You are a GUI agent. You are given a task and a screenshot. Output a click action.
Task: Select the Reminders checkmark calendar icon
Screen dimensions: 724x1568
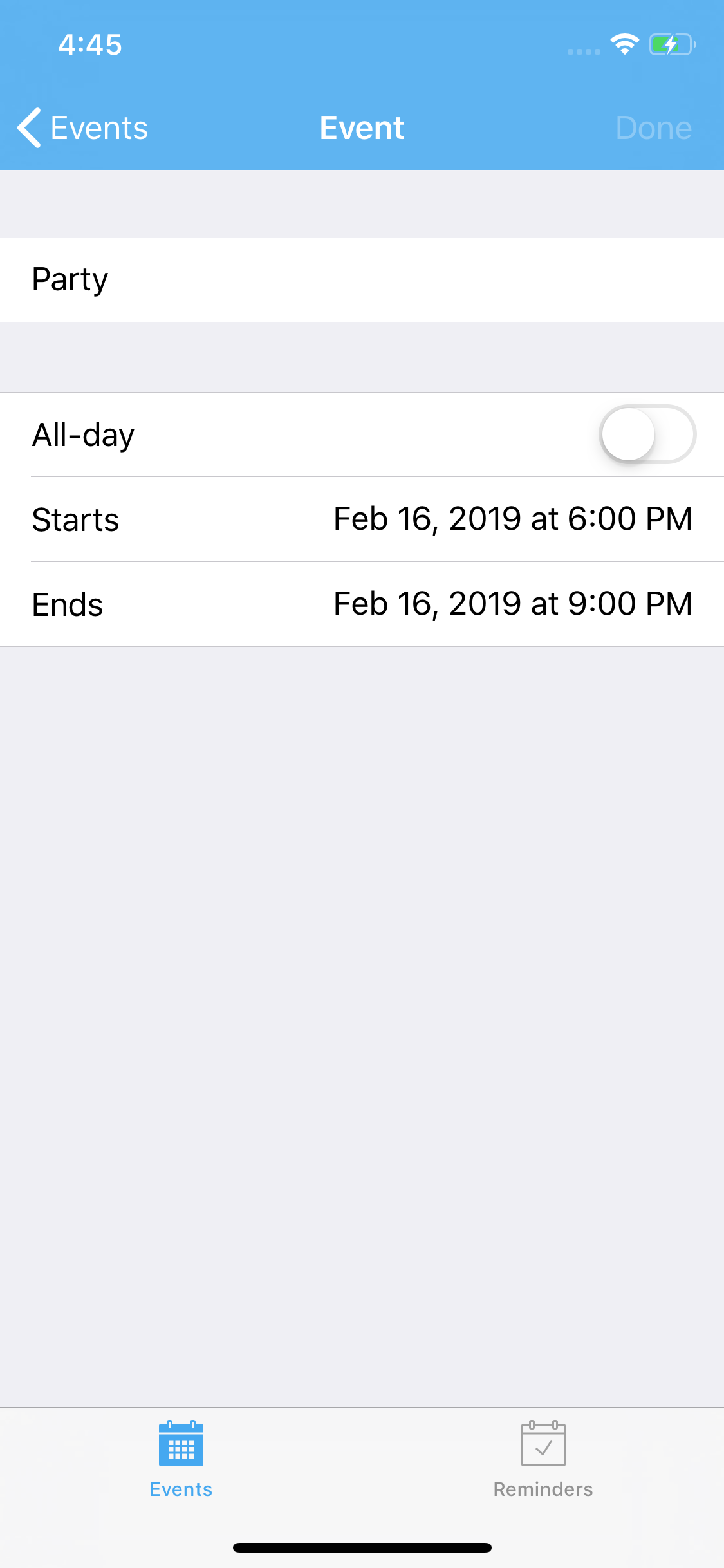pos(543,1444)
